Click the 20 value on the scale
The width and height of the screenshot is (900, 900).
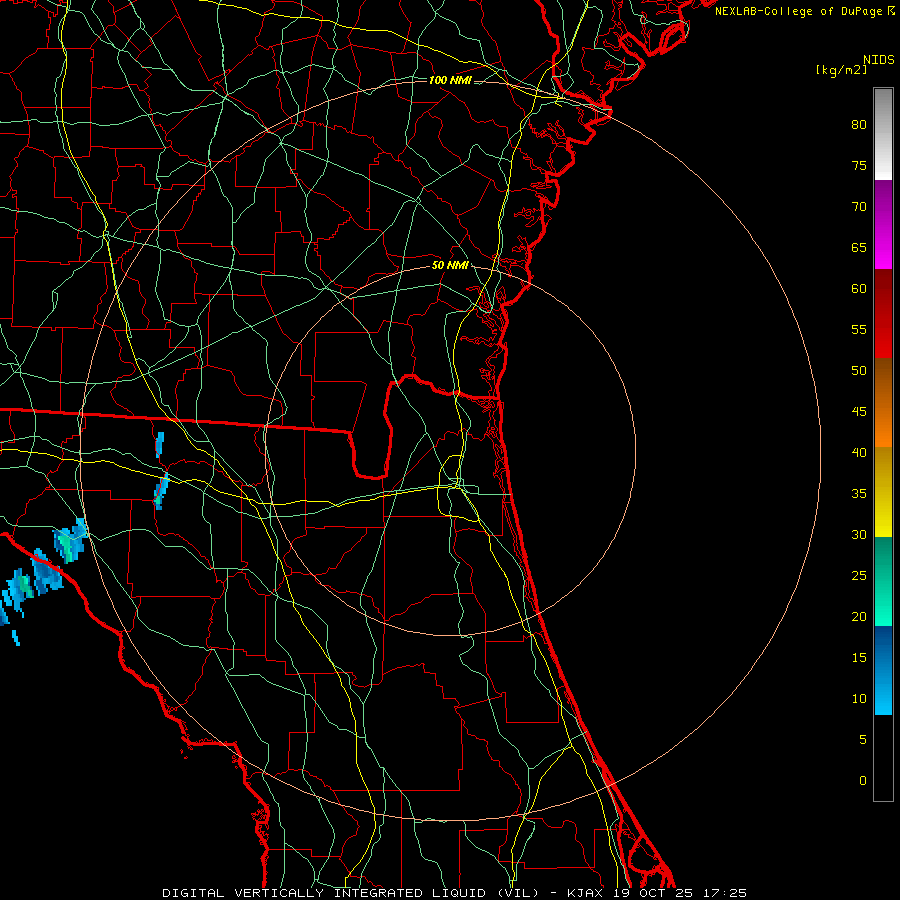coord(859,616)
